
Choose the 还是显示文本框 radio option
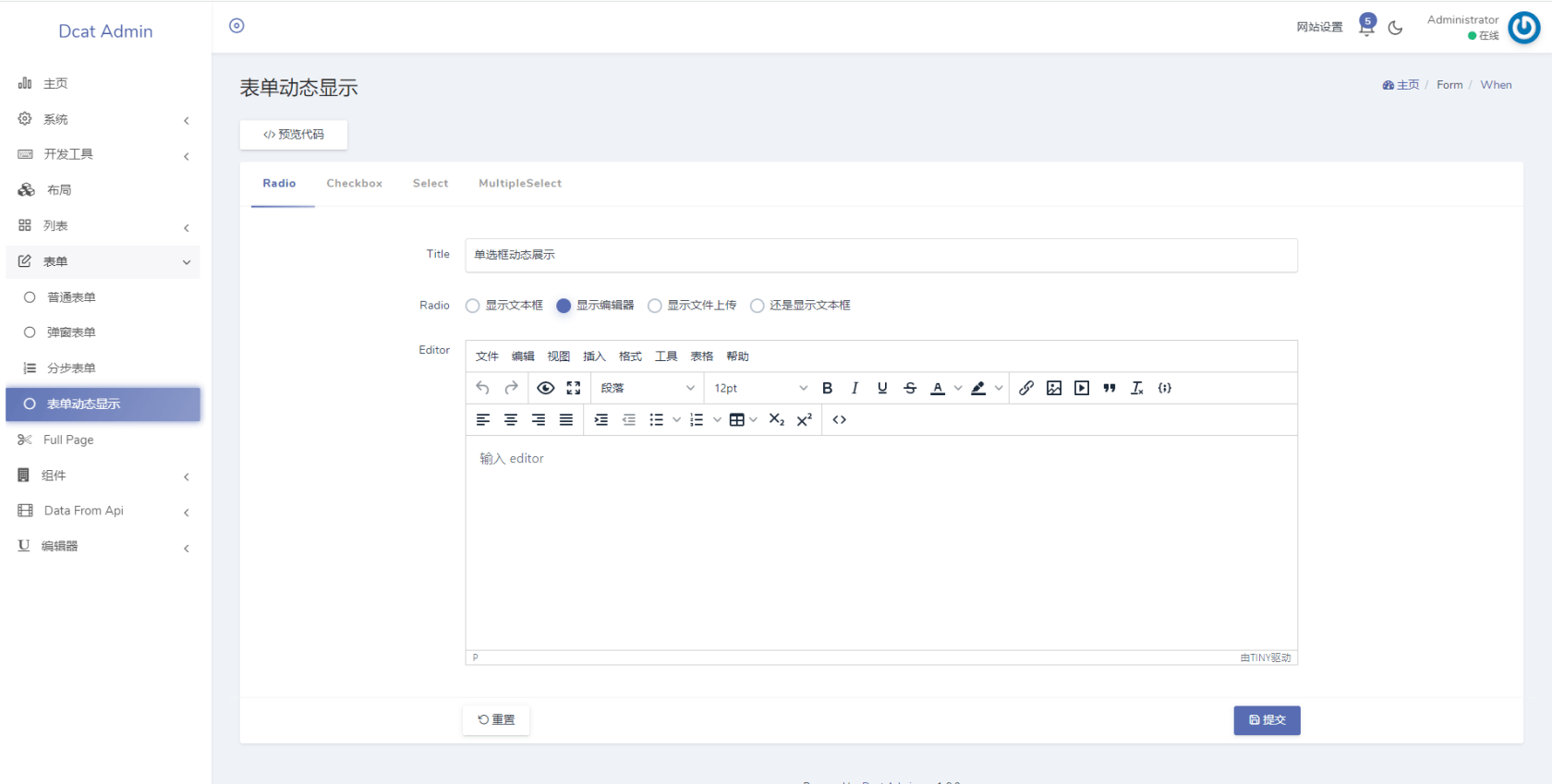758,306
